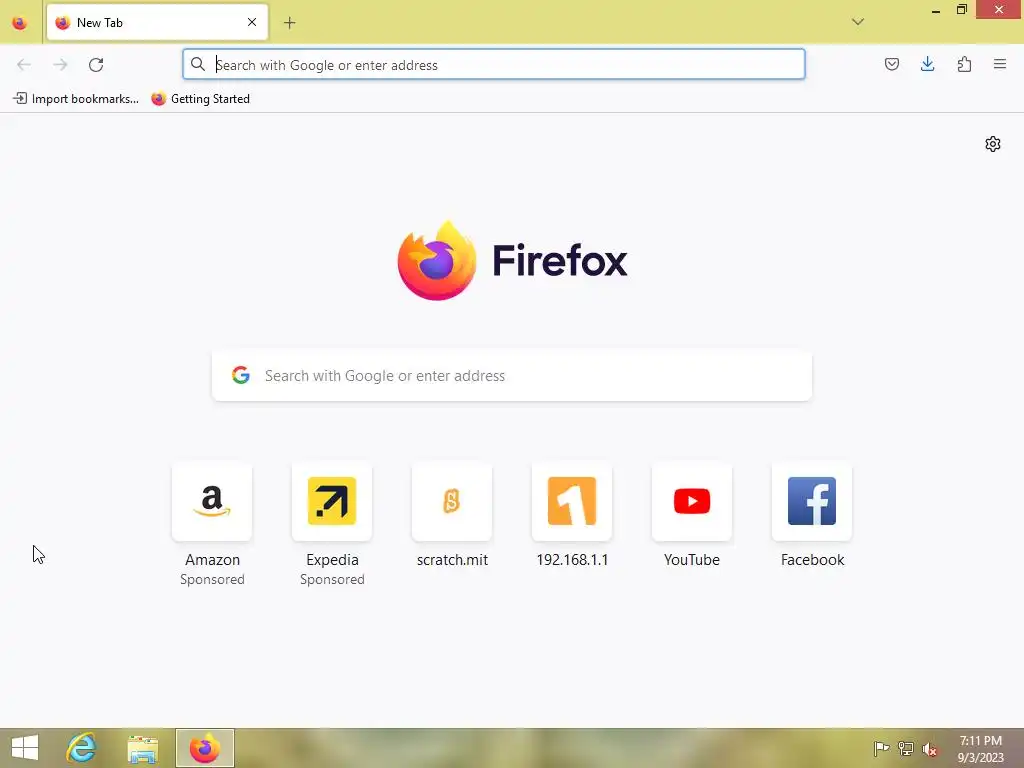Open the Downloads panel icon

(x=927, y=64)
